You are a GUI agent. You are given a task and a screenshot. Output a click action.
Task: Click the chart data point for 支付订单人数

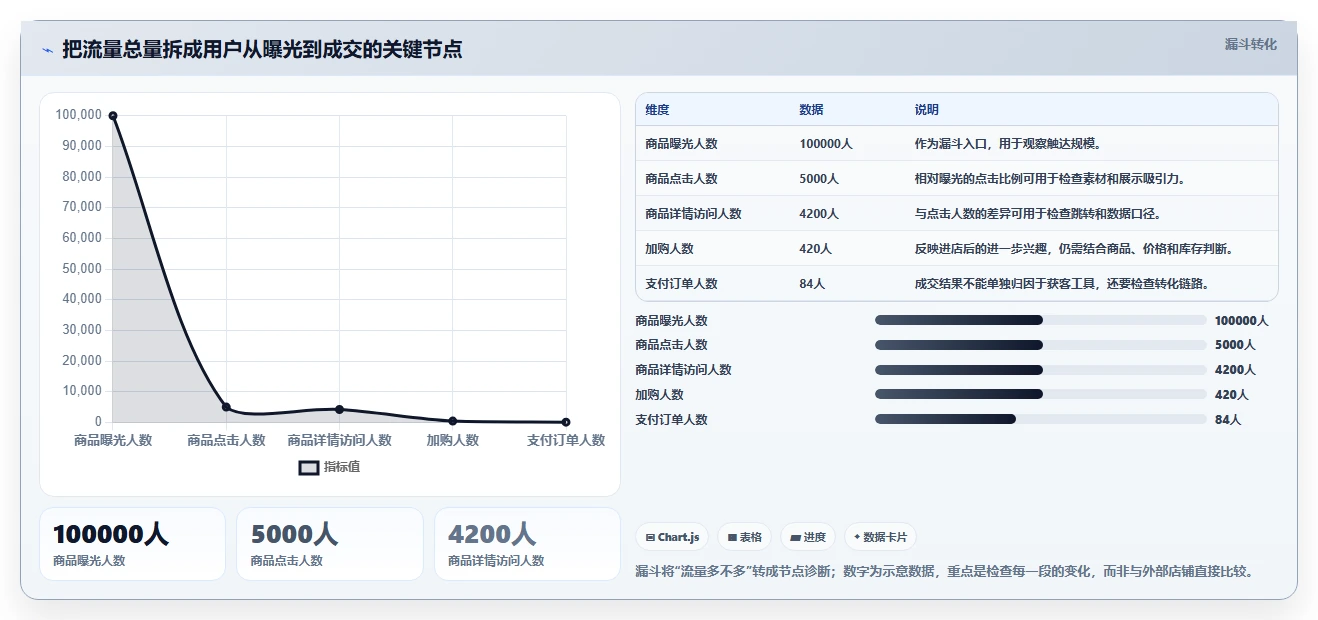click(566, 422)
